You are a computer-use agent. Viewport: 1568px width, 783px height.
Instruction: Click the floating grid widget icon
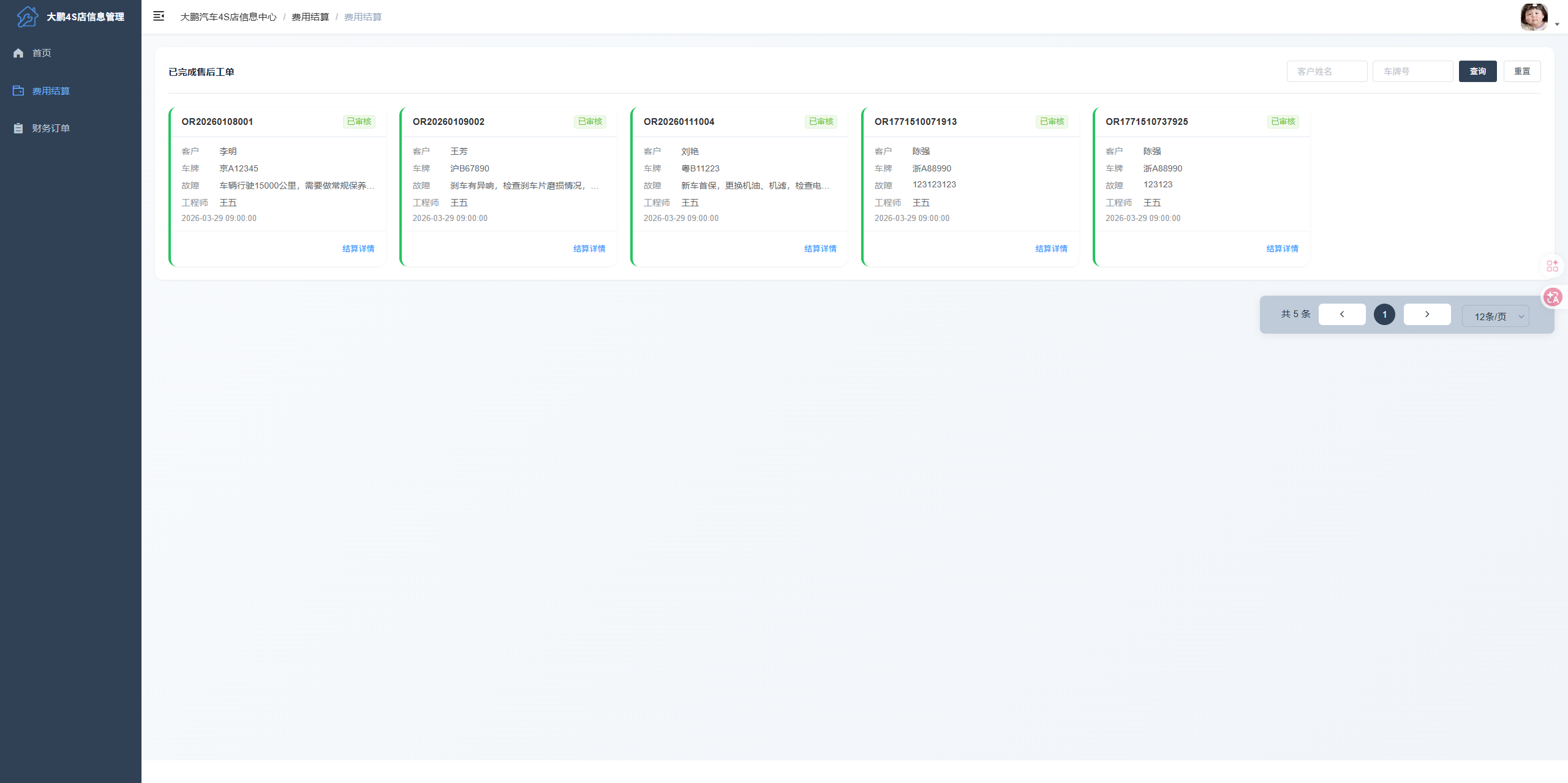(x=1553, y=266)
